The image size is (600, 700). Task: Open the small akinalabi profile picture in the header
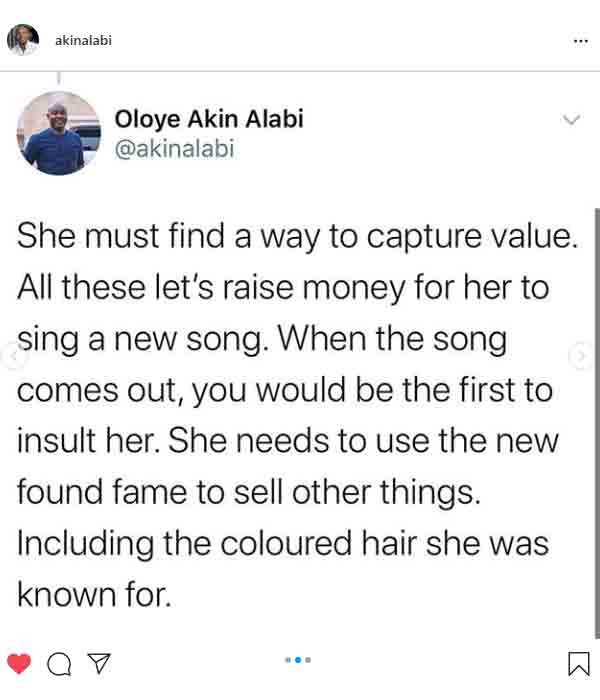(23, 40)
